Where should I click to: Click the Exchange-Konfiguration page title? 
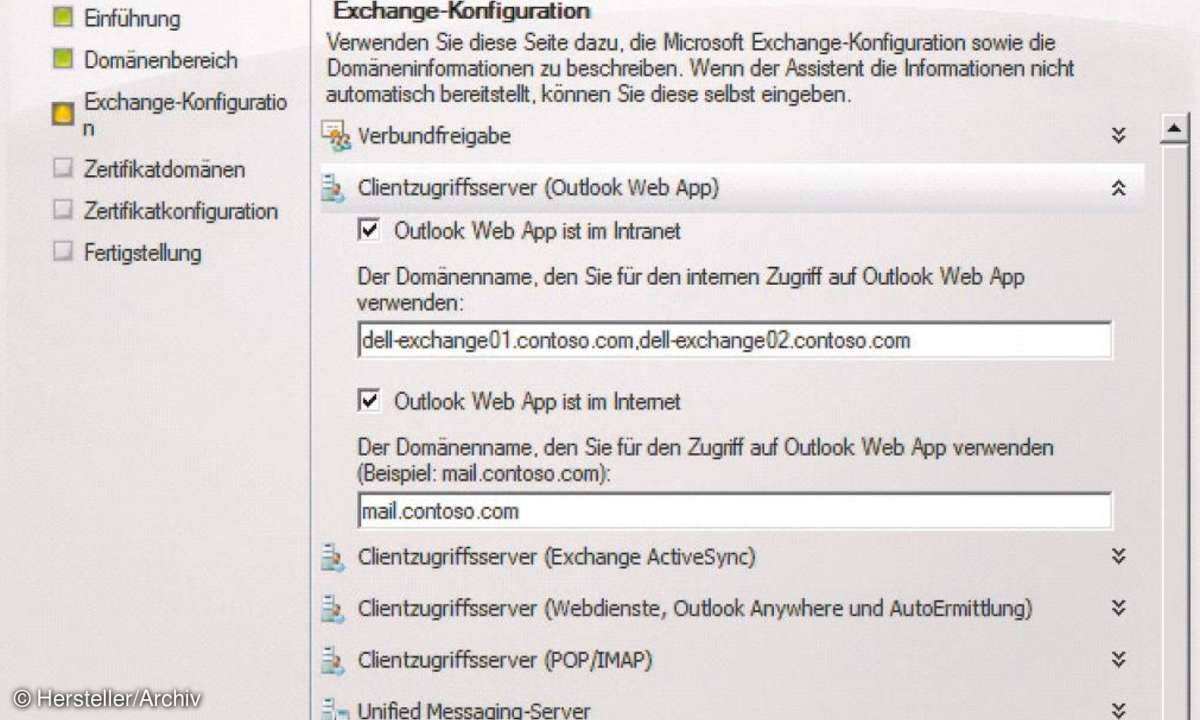461,11
